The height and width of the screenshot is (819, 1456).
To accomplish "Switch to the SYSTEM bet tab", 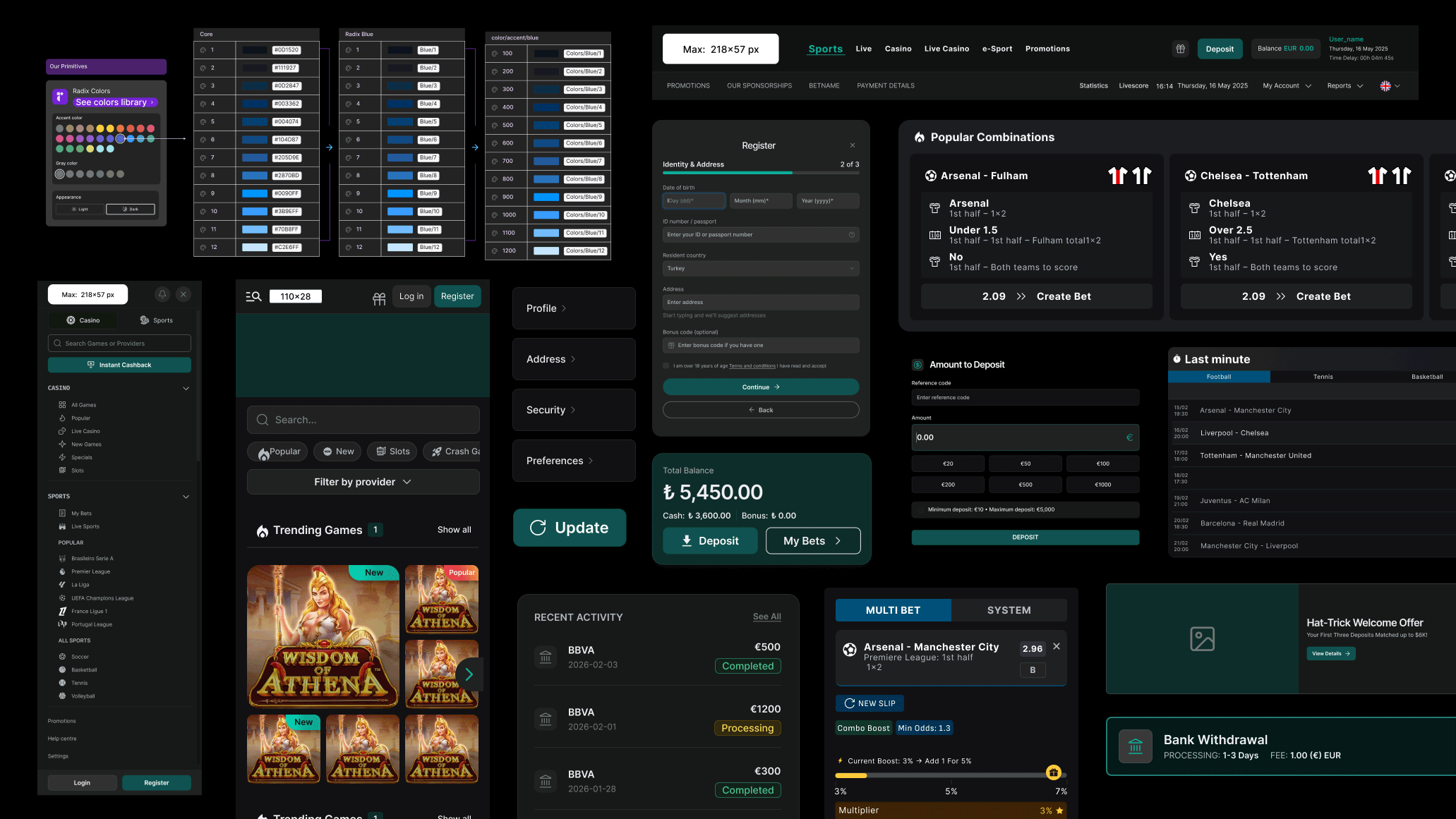I will [x=1009, y=610].
